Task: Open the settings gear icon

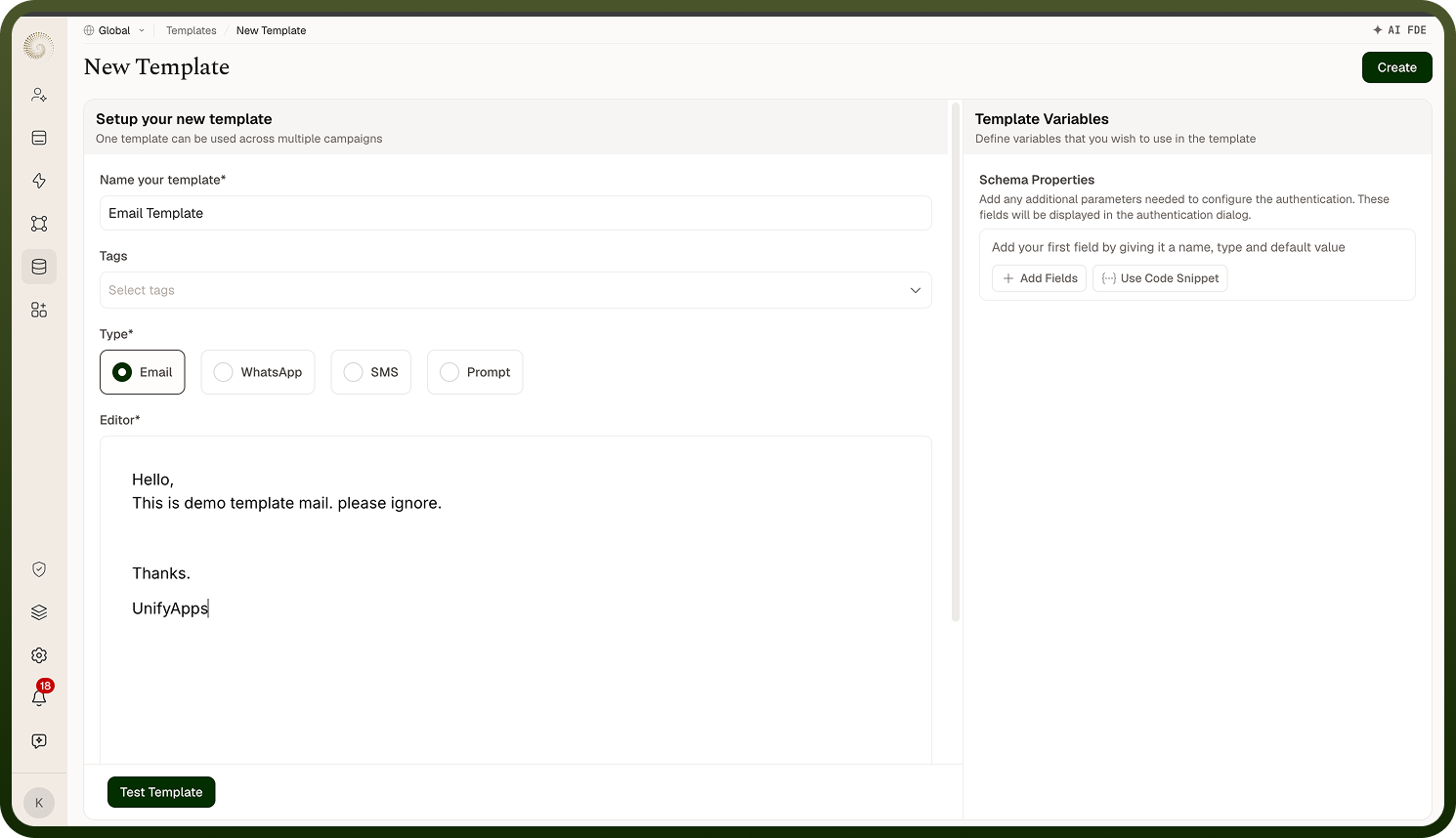Action: point(39,655)
